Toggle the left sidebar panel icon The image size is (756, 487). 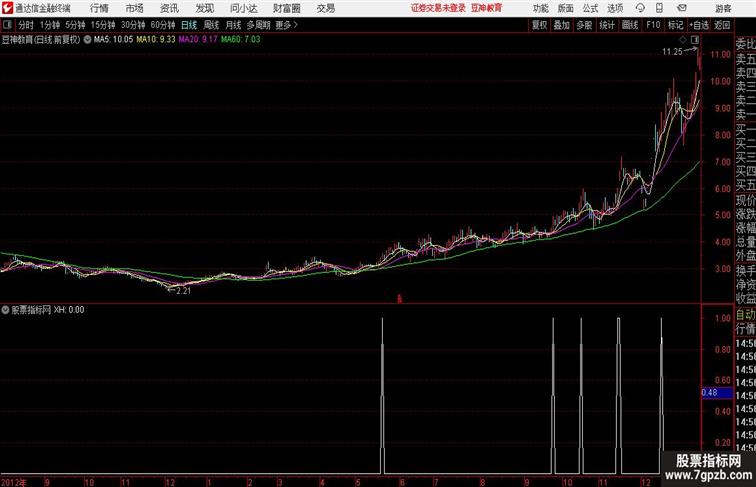[8, 25]
